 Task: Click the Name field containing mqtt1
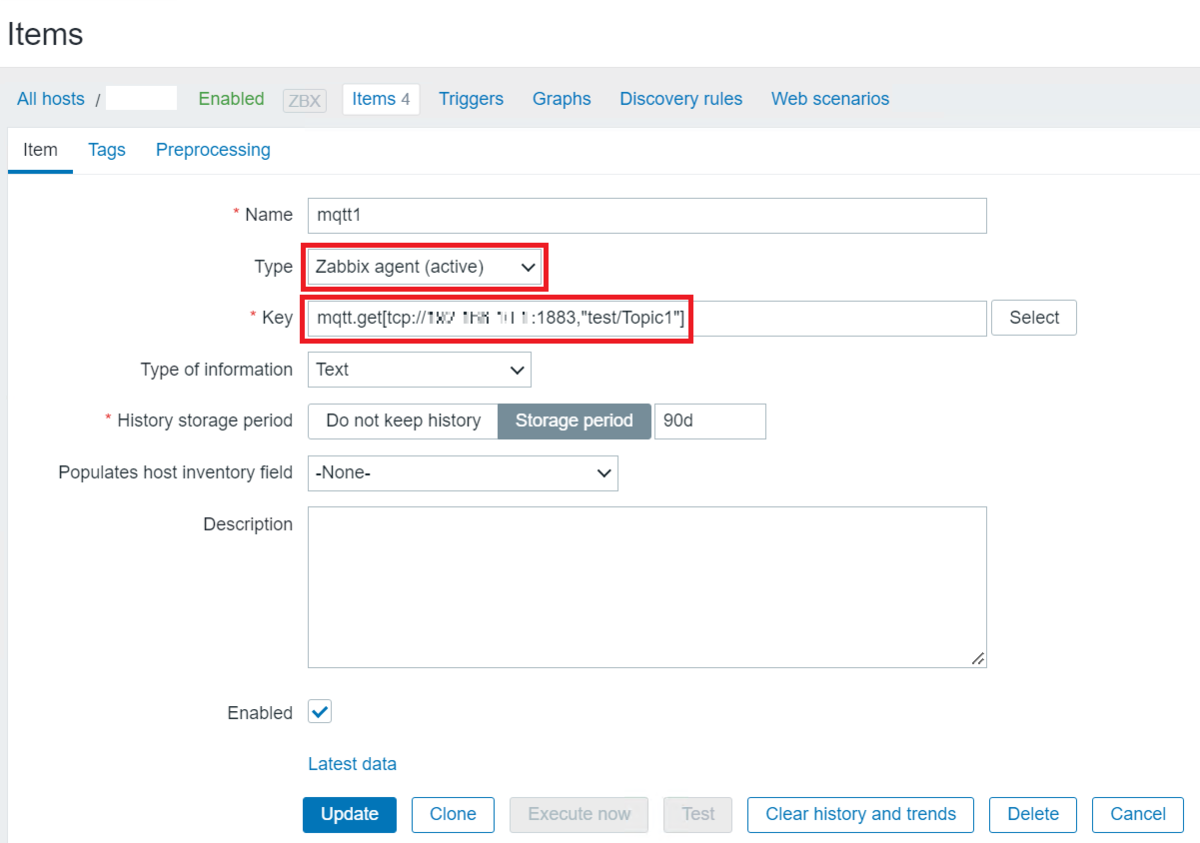click(647, 215)
